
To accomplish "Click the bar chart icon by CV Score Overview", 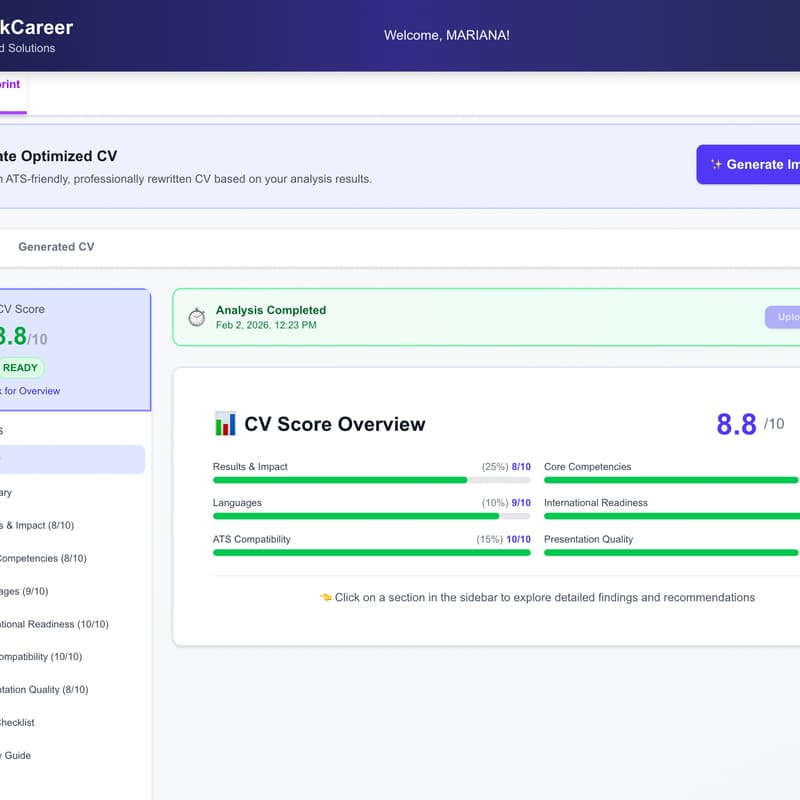I will point(225,424).
